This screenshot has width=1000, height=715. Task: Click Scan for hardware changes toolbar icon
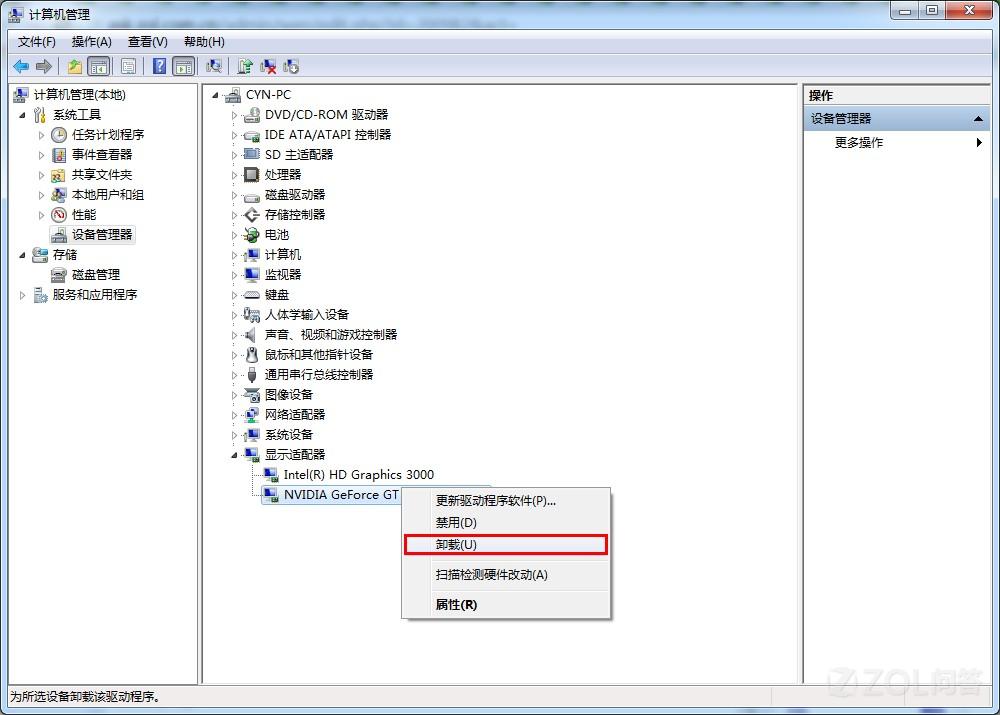click(x=214, y=66)
